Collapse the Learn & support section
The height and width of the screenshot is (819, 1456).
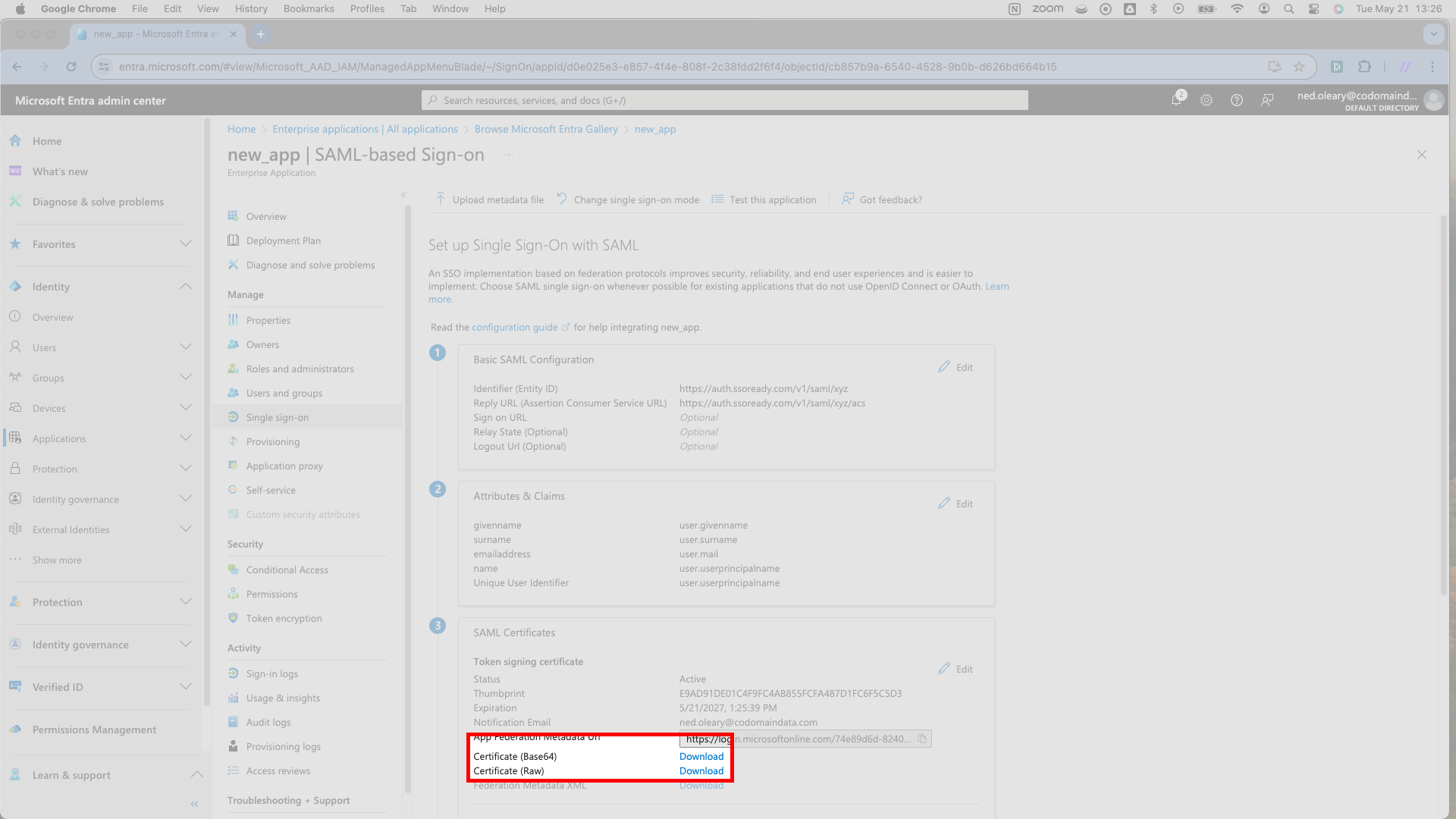pyautogui.click(x=196, y=775)
